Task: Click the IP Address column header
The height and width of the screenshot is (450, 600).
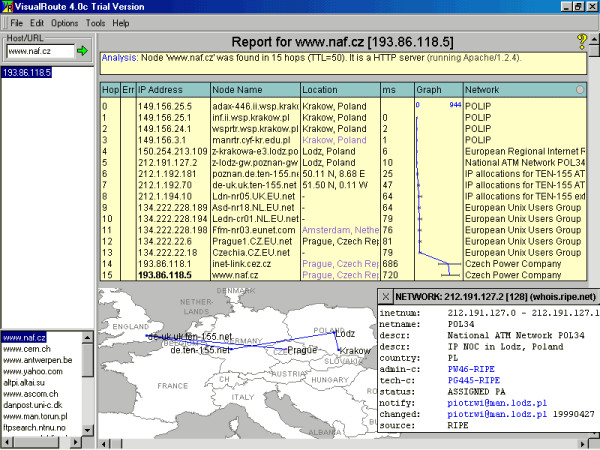Action: [174, 90]
